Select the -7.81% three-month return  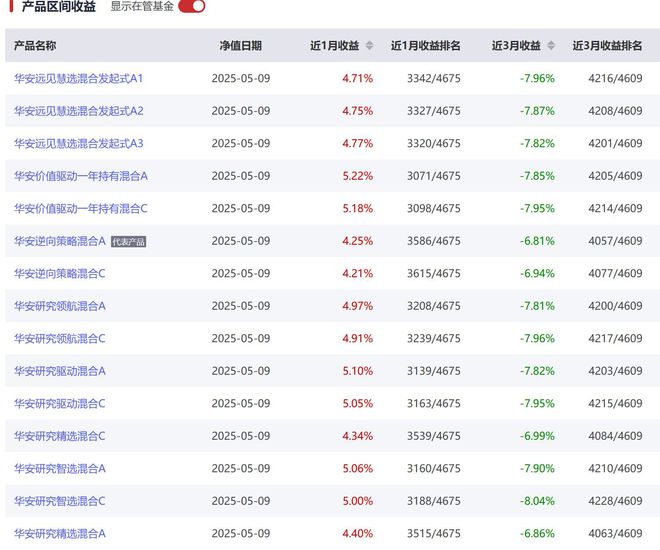[538, 306]
